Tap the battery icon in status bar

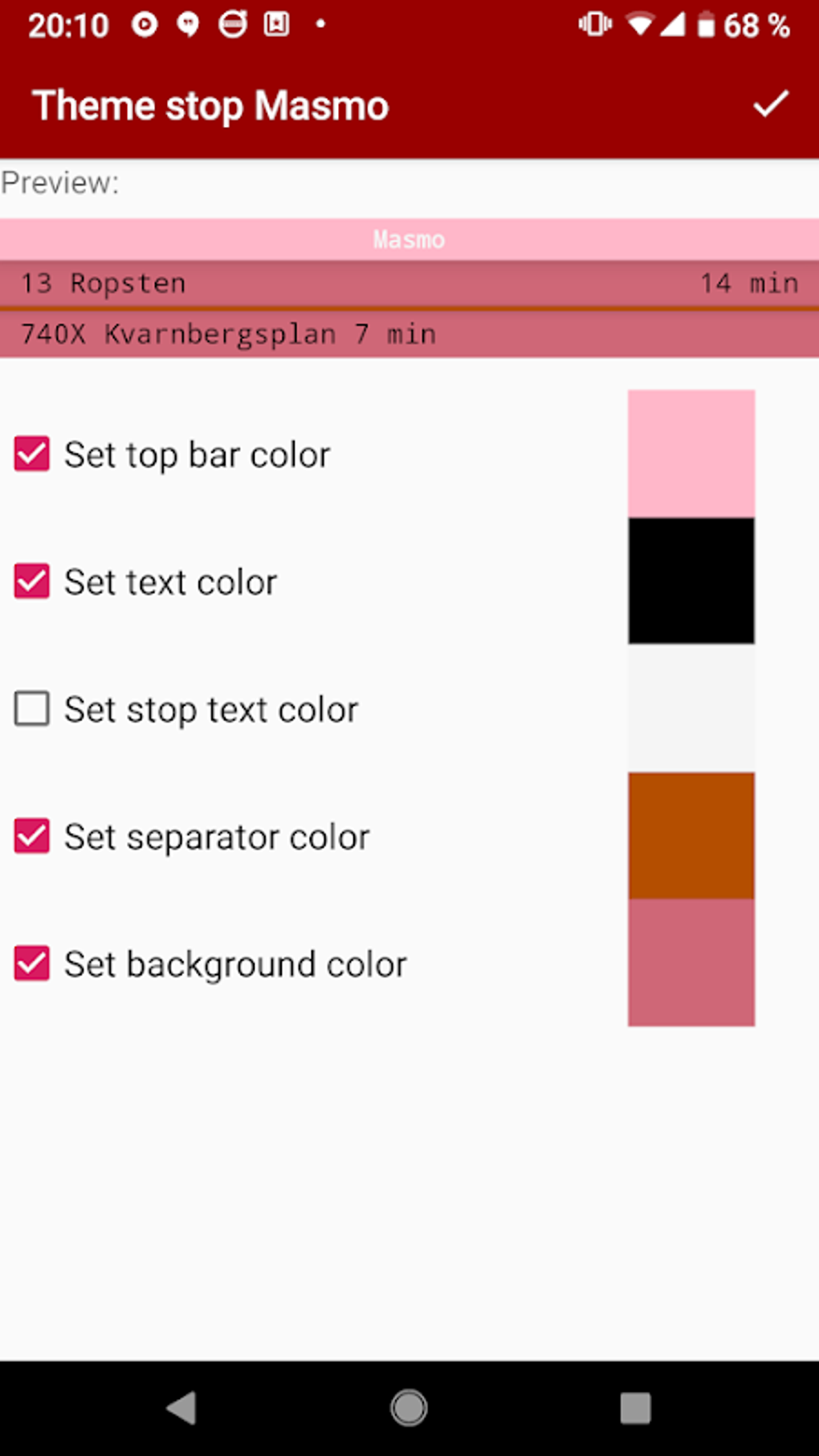(x=706, y=25)
